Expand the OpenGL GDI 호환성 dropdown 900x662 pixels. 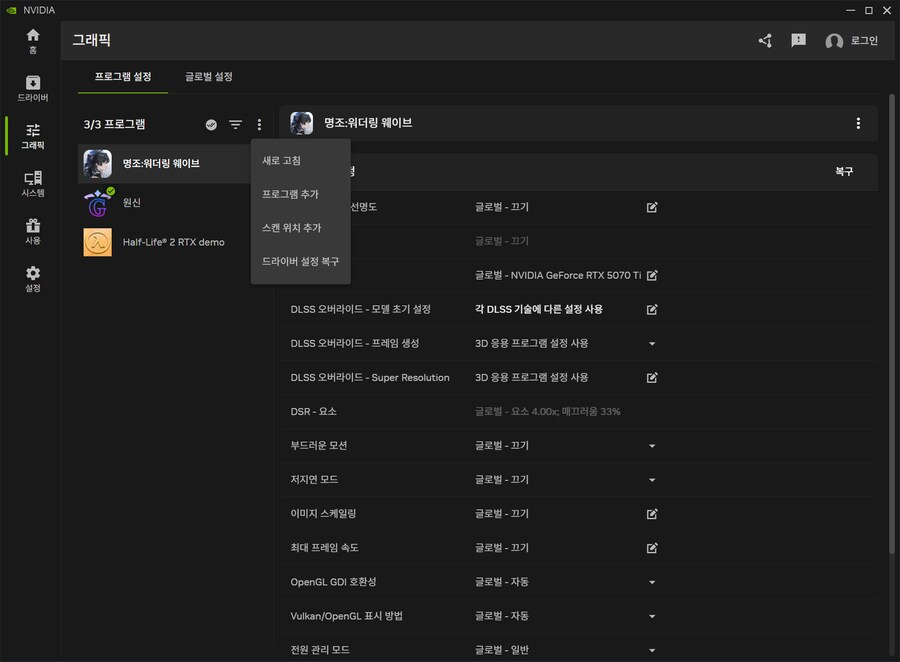pos(652,582)
